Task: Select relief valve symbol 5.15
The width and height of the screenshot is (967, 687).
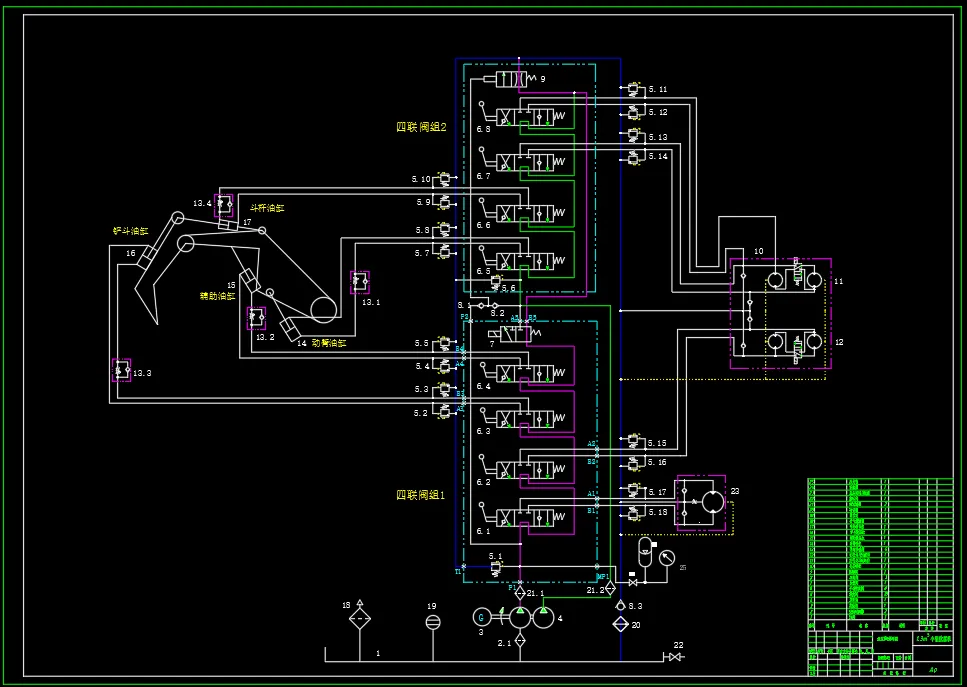Action: click(633, 440)
